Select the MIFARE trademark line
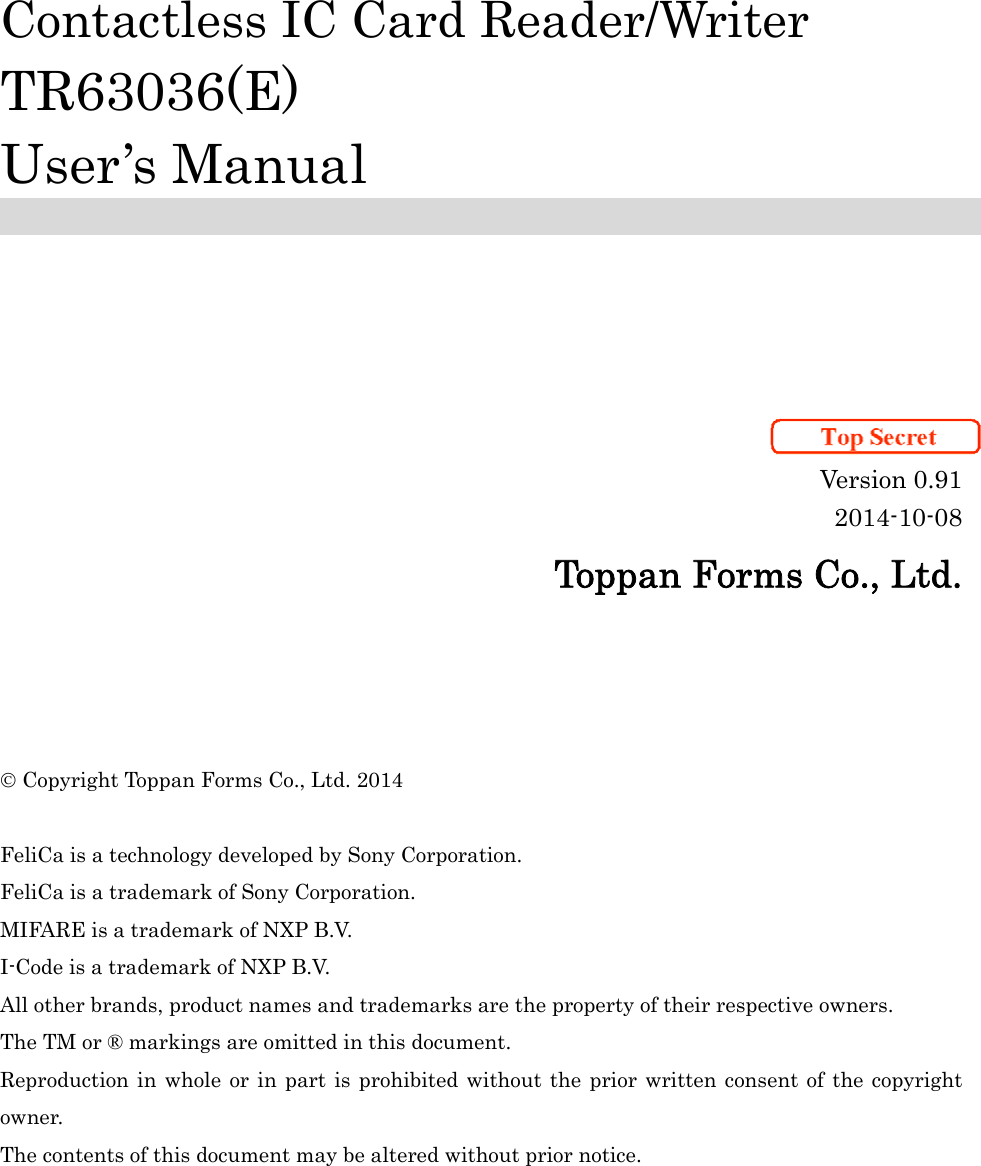981x1166 pixels. pyautogui.click(x=176, y=930)
